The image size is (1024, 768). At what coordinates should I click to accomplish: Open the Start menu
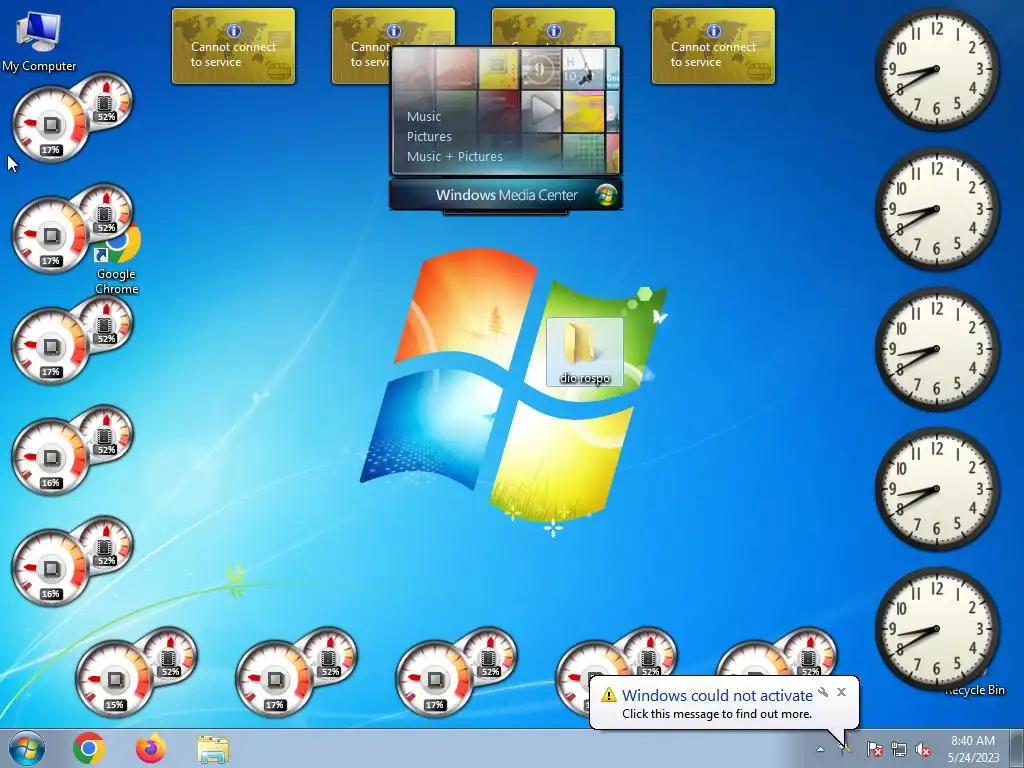26,748
